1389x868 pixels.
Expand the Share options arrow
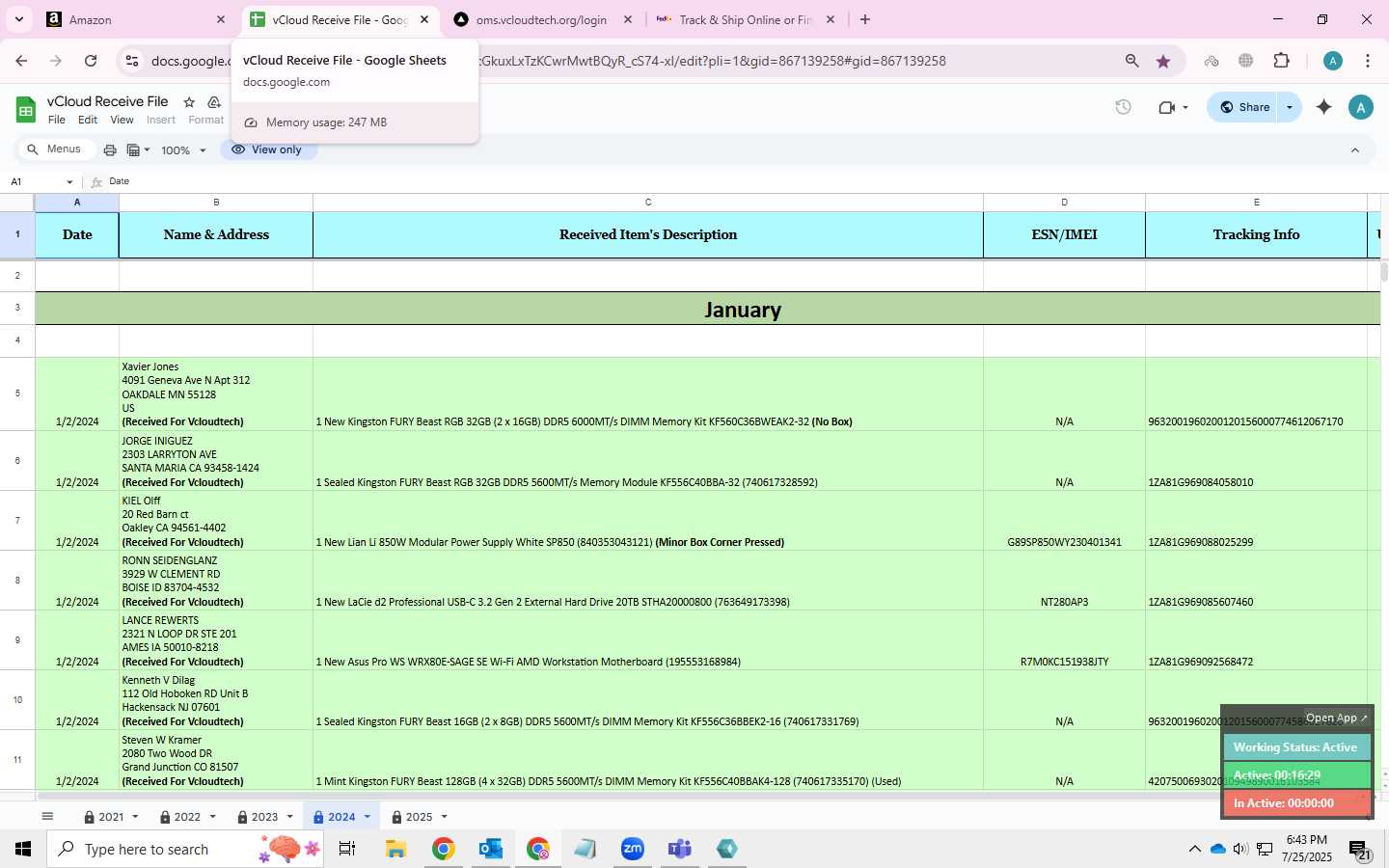coord(1290,107)
